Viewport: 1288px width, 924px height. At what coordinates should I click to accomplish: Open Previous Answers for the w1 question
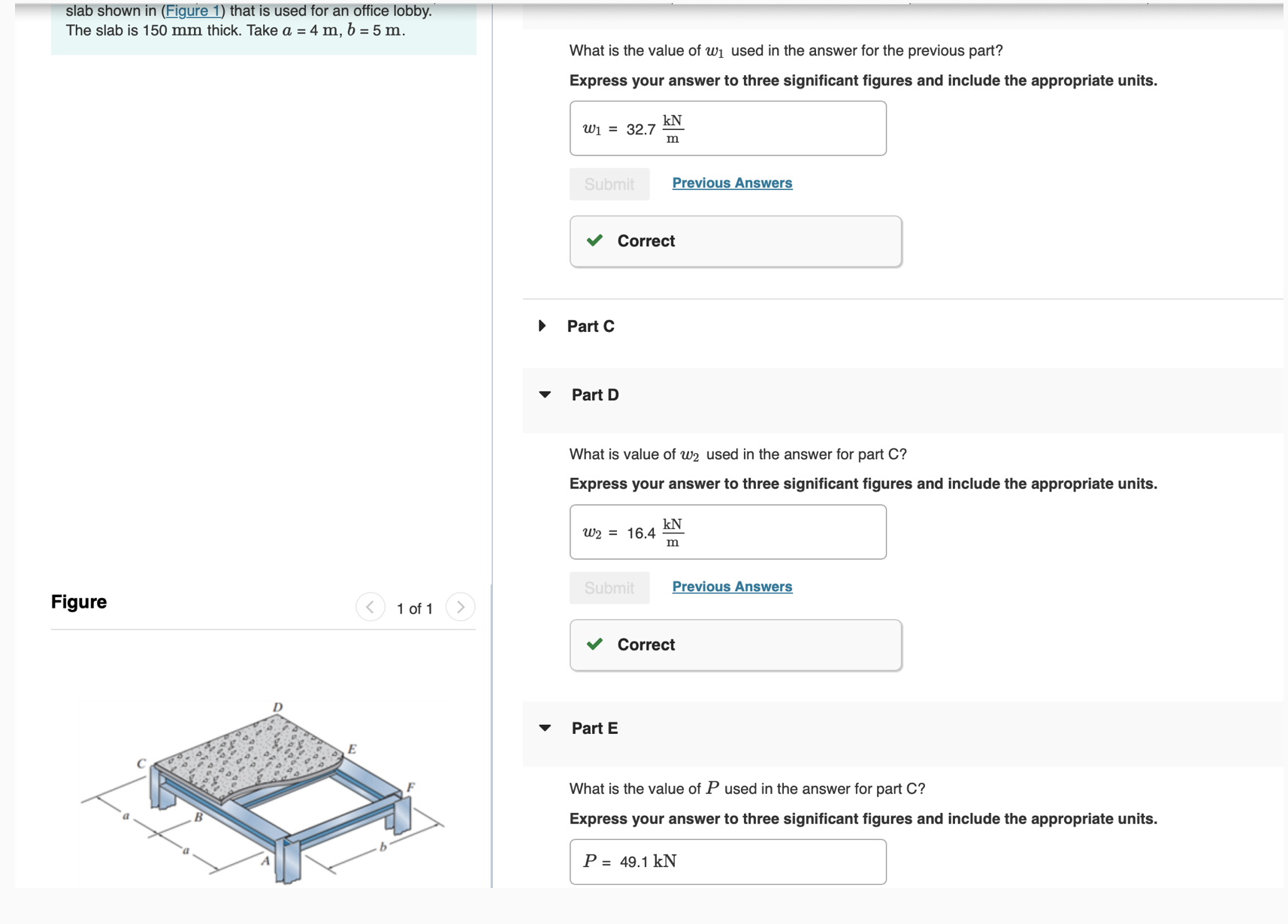click(732, 183)
